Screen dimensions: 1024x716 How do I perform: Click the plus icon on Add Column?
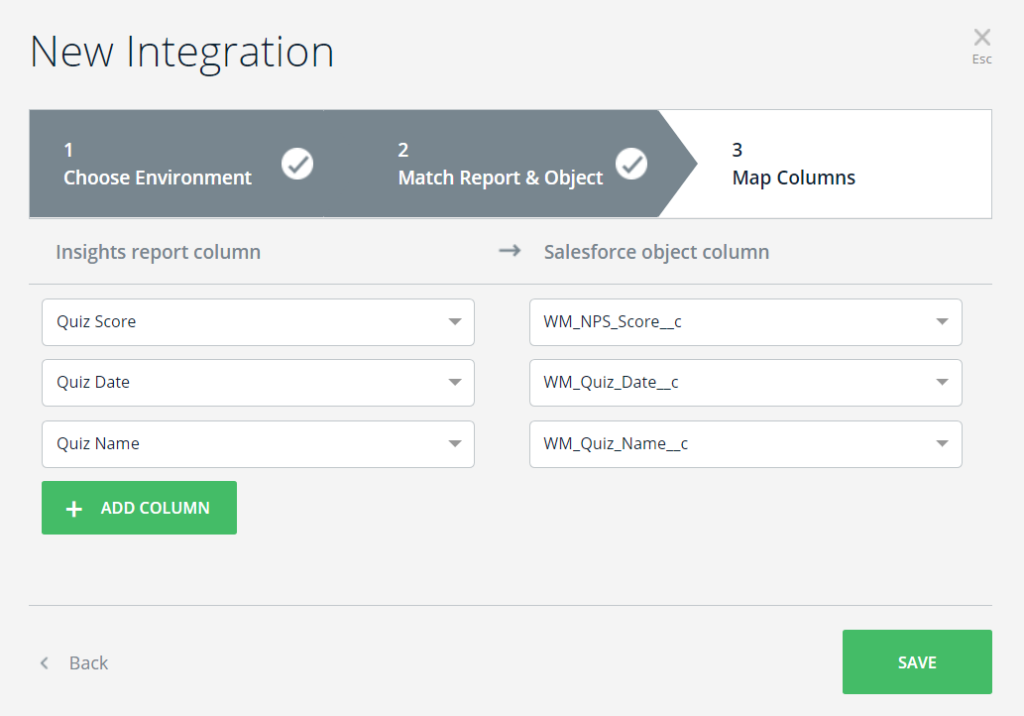(73, 509)
